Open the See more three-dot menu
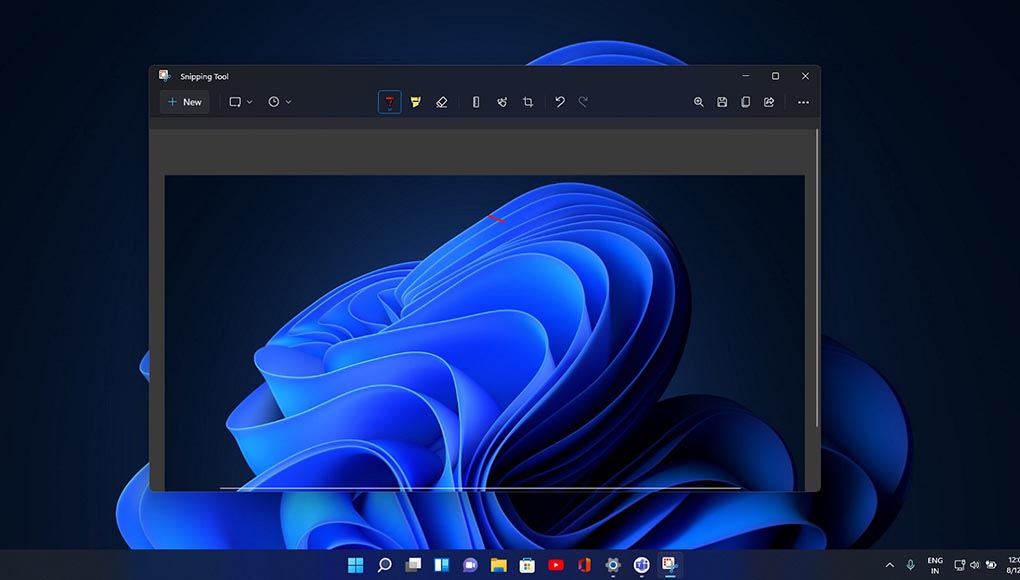 pyautogui.click(x=803, y=102)
